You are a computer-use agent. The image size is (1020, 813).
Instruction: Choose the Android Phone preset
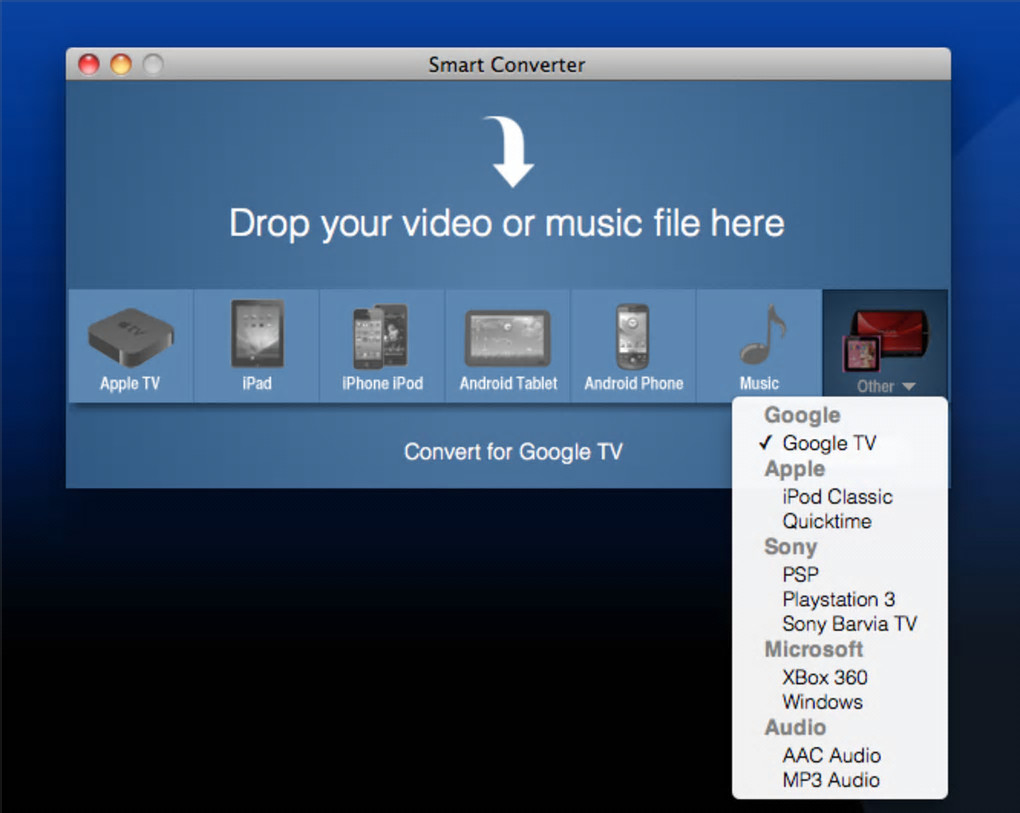tap(634, 346)
